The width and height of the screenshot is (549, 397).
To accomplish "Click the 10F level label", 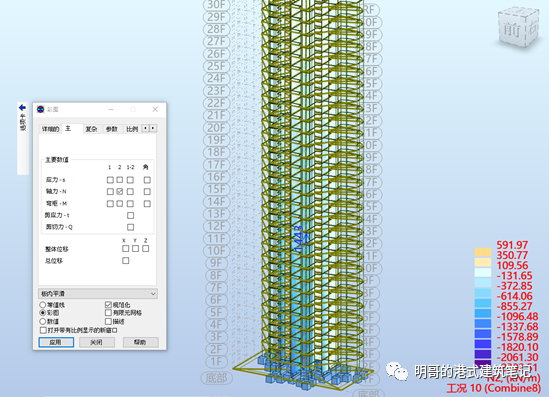I will coord(216,251).
